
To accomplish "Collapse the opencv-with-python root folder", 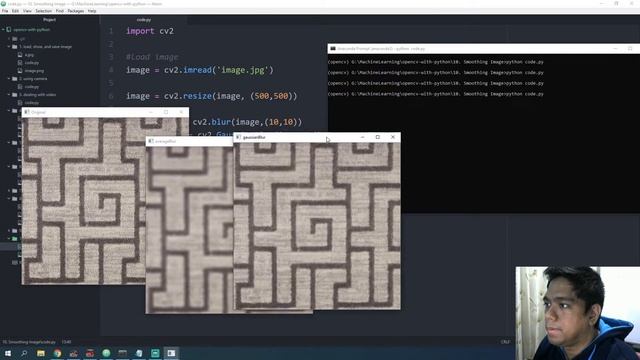I will tap(3, 29).
